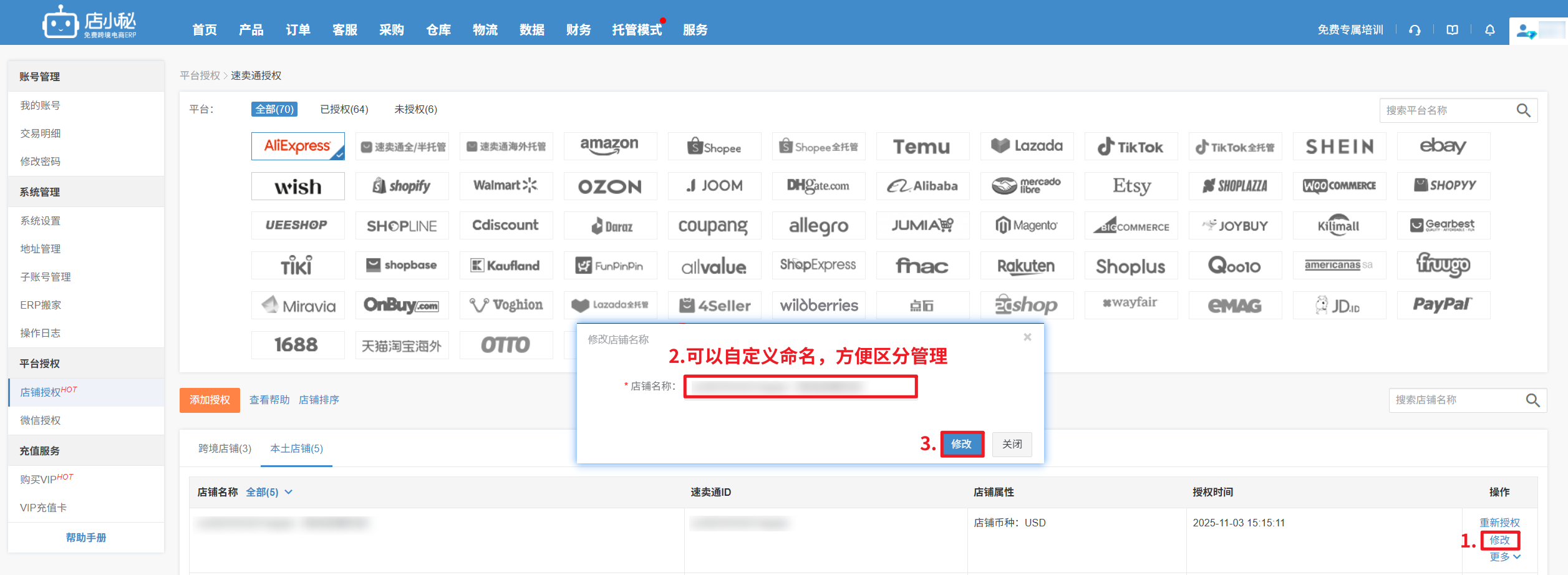The height and width of the screenshot is (575, 1568).
Task: Click the 关闭 button in dialog
Action: [x=1012, y=444]
